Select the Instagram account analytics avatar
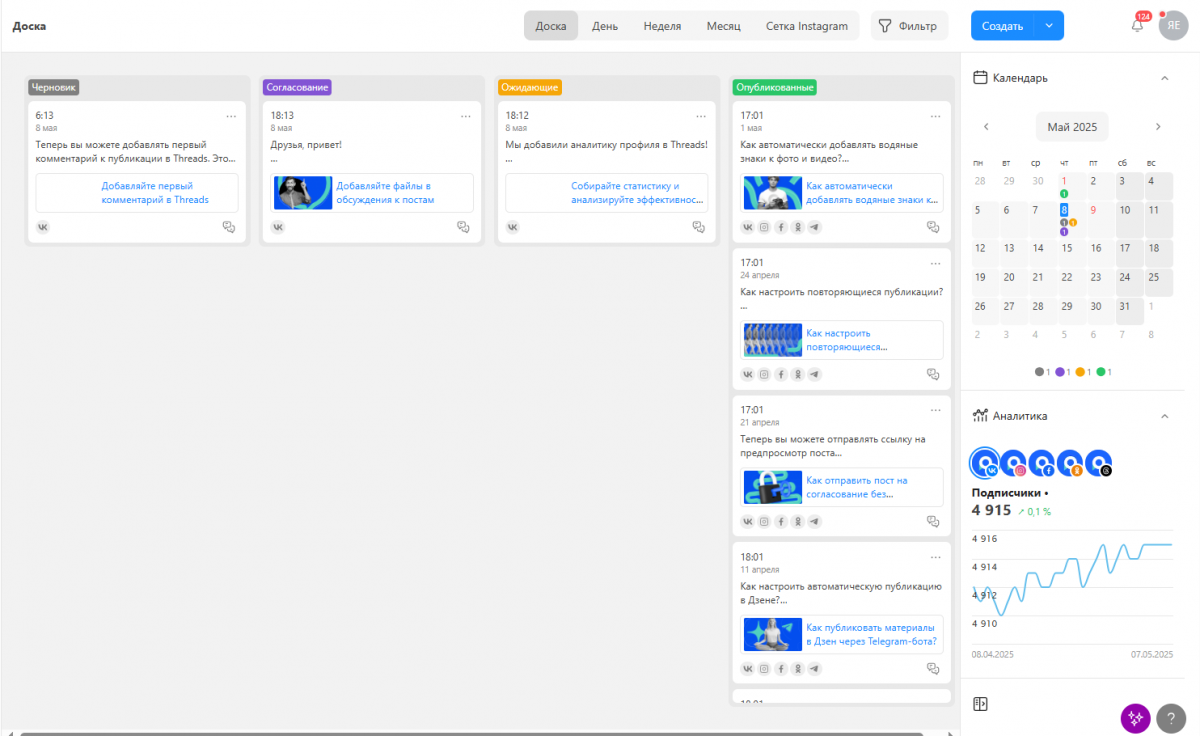Viewport: 1200px width, 736px height. coord(1014,462)
